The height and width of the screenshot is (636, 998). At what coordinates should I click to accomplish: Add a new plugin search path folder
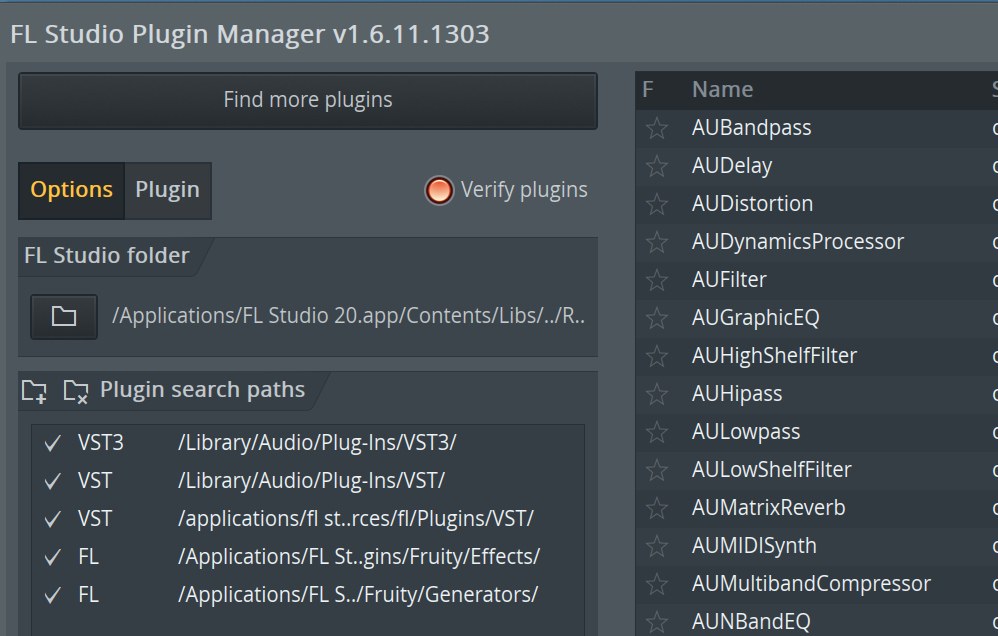[x=34, y=391]
